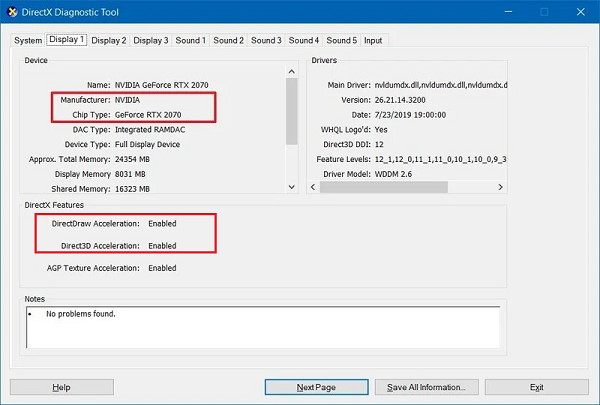Click the Device list scroll up arrow
The width and height of the screenshot is (600, 405).
[x=291, y=72]
